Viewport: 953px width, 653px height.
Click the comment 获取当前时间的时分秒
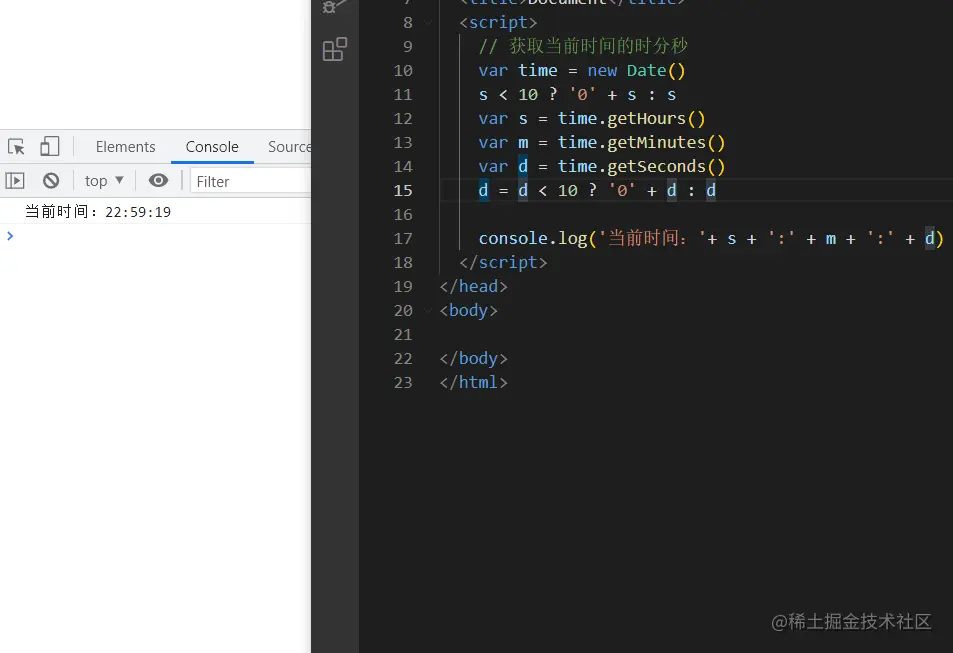pos(598,46)
